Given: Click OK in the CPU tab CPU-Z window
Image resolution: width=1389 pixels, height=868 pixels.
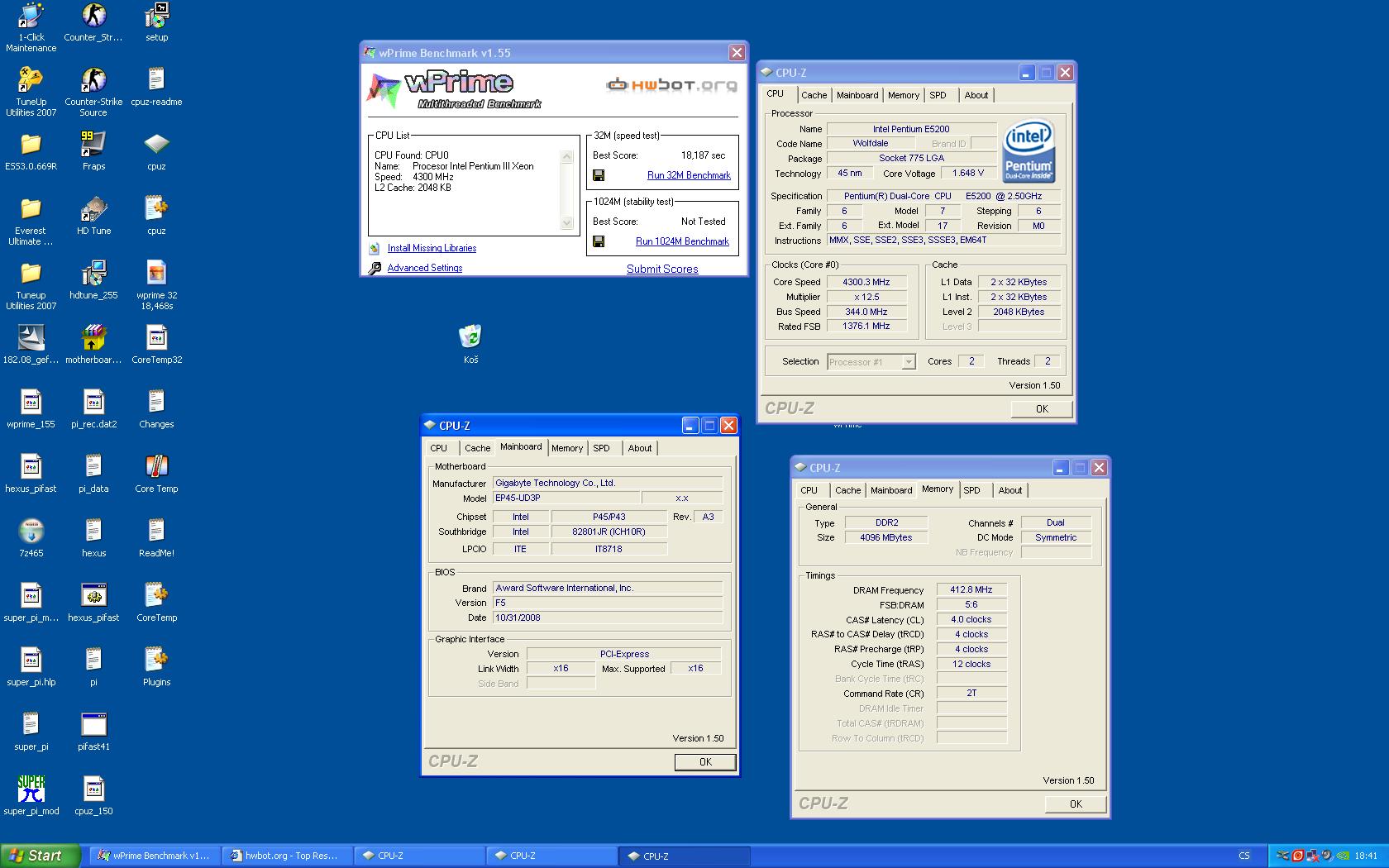Looking at the screenshot, I should tap(1042, 408).
